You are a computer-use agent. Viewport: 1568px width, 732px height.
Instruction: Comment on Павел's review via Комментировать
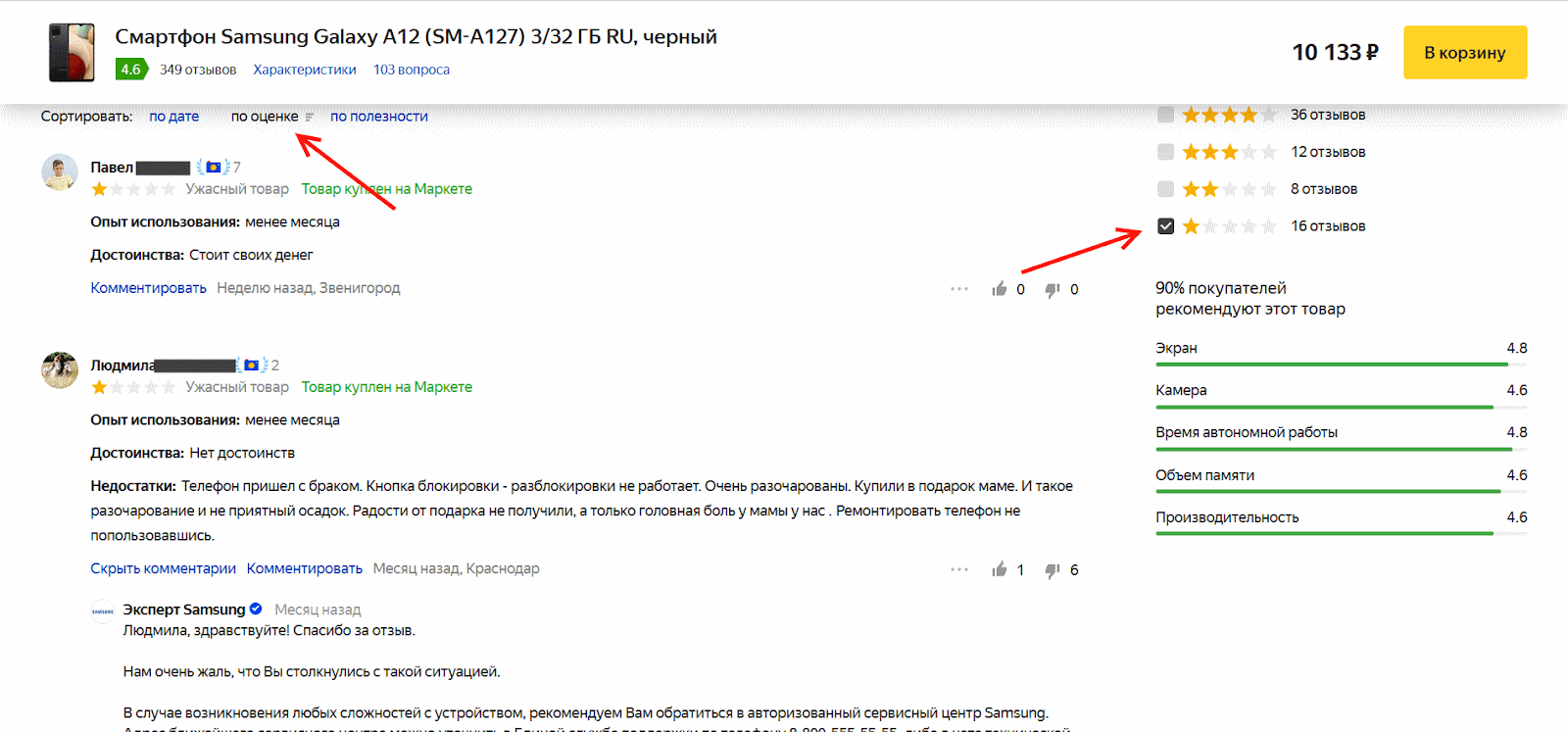148,288
